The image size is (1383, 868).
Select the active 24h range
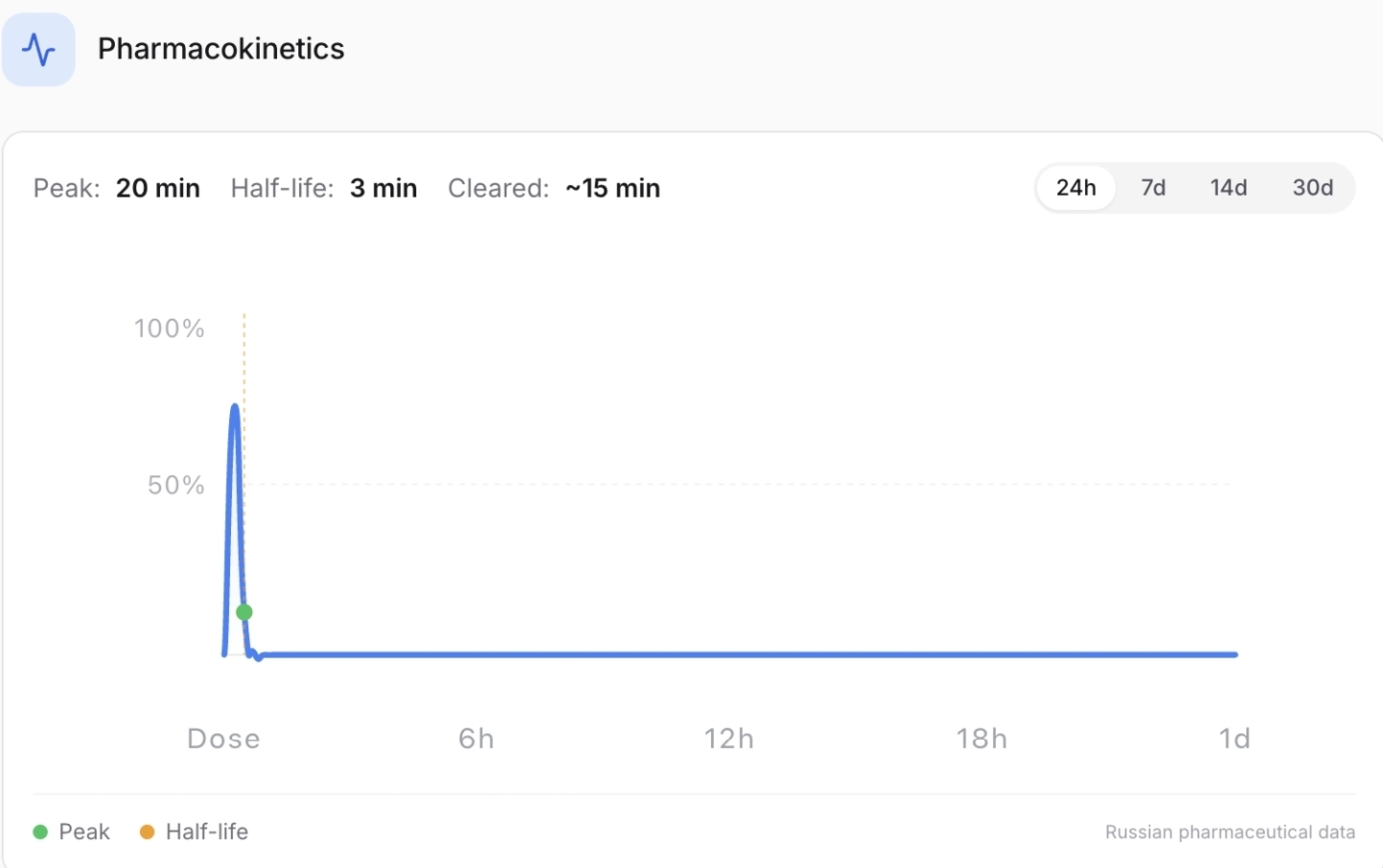1075,188
